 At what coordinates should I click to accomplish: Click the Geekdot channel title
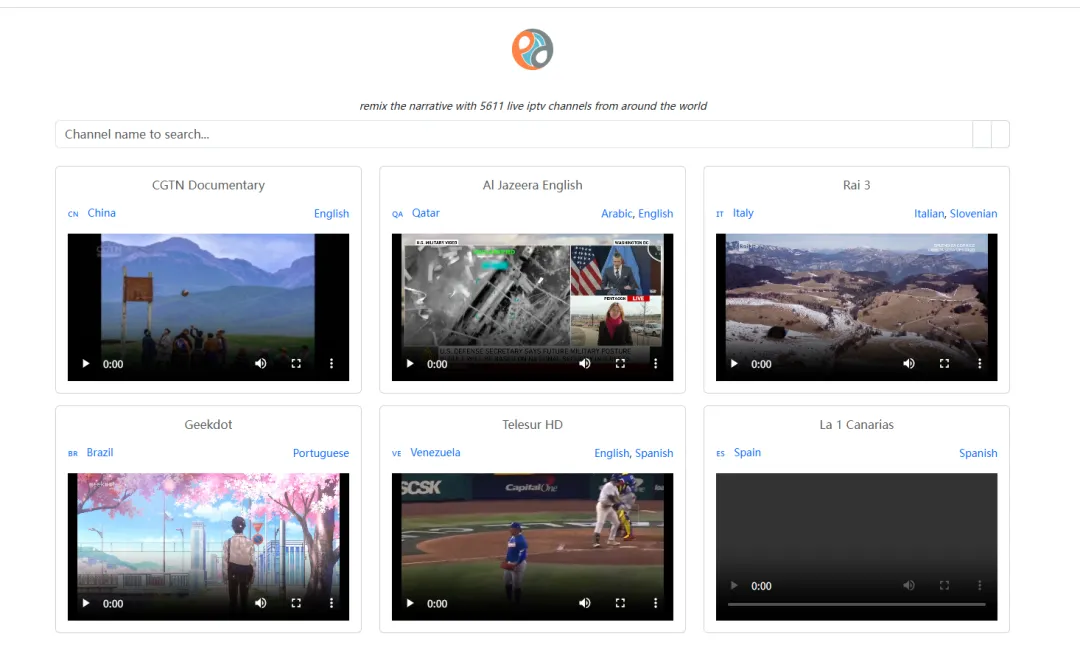(208, 424)
